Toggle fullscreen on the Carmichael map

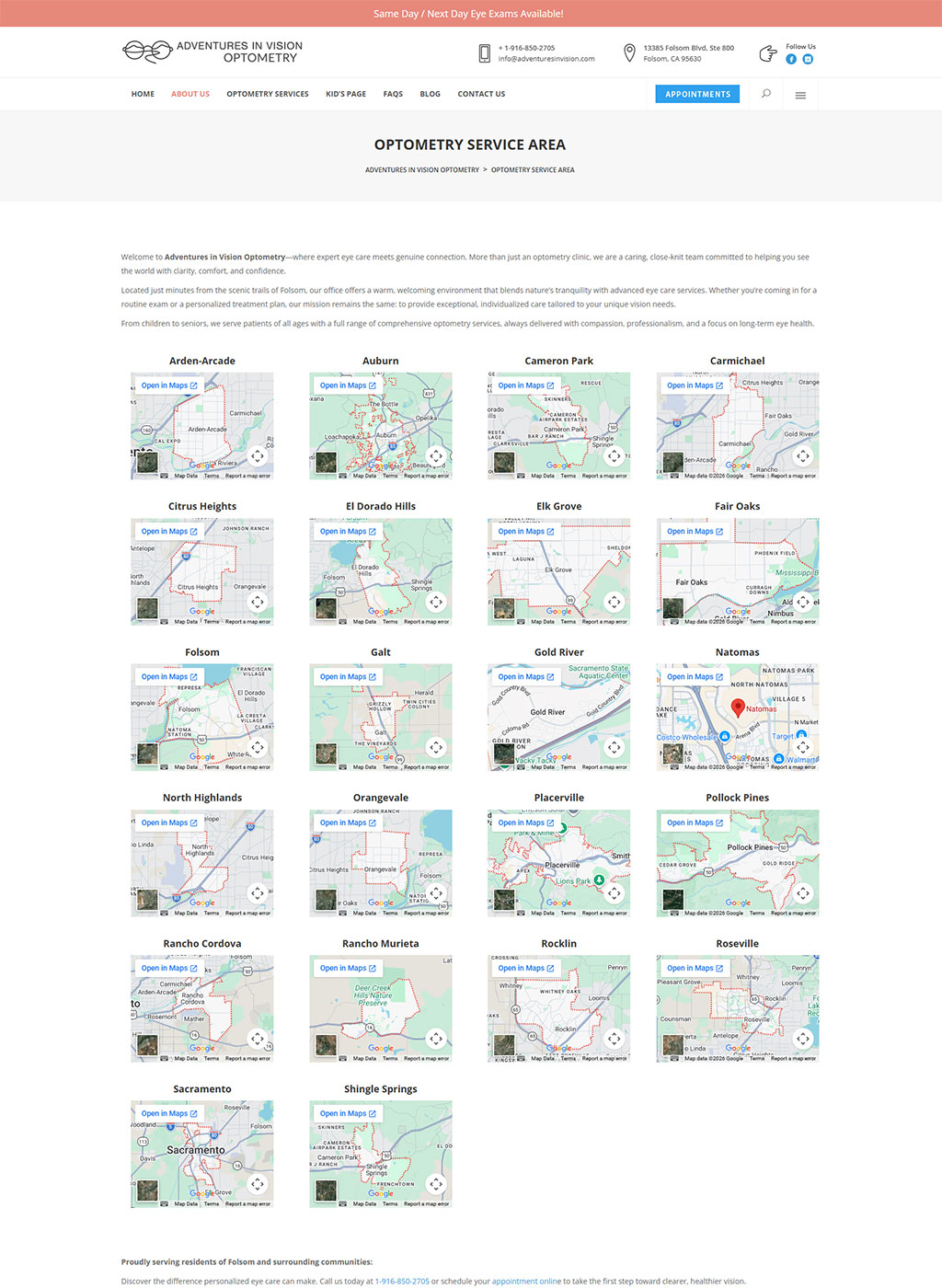pyautogui.click(x=803, y=455)
